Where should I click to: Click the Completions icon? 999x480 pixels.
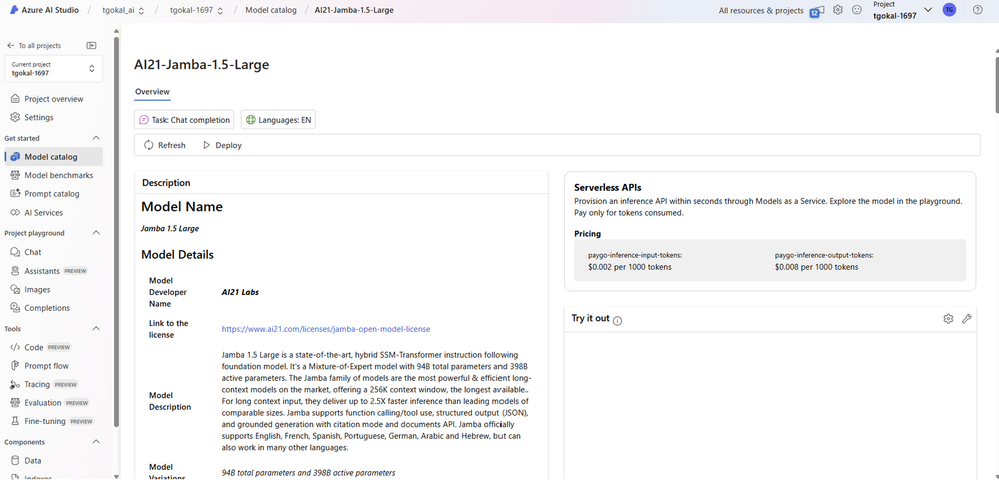point(15,308)
